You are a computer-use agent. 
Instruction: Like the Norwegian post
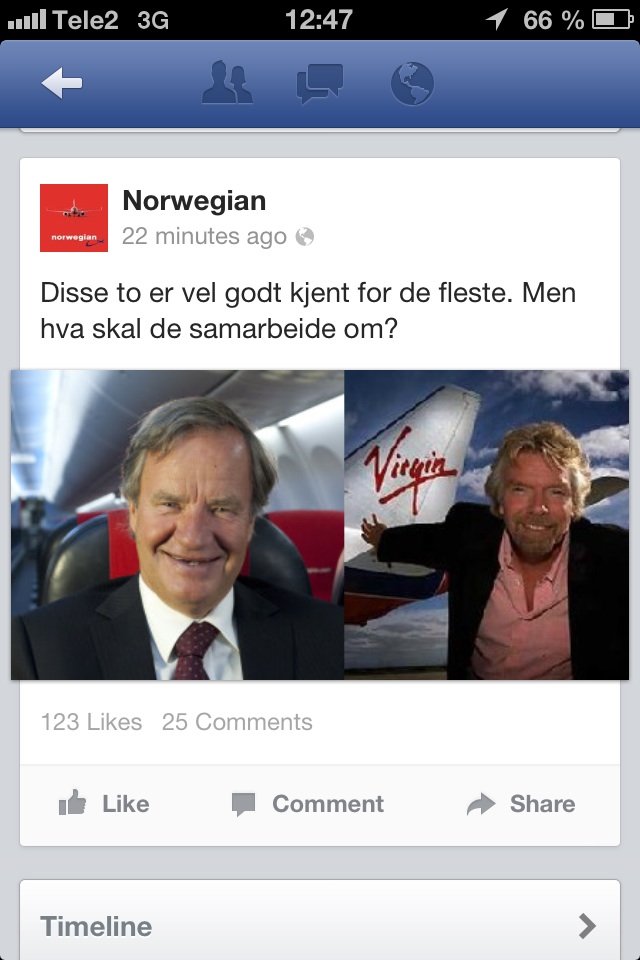[104, 804]
